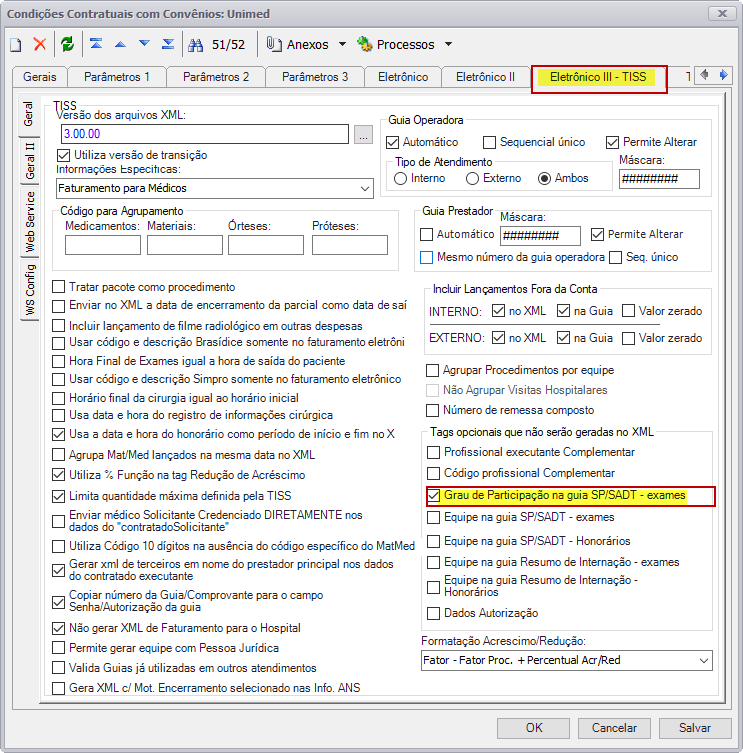743x753 pixels.
Task: Click the Salvar button
Action: click(695, 728)
